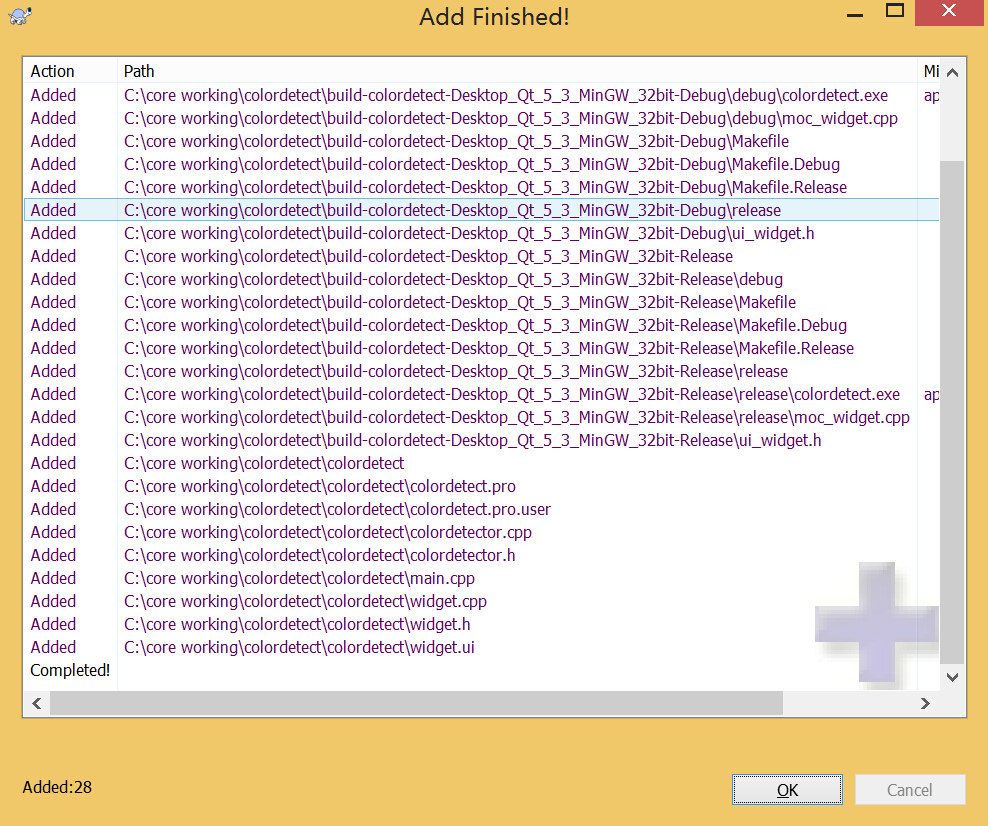Maximize the Add Finished window
The width and height of the screenshot is (988, 826).
click(894, 11)
